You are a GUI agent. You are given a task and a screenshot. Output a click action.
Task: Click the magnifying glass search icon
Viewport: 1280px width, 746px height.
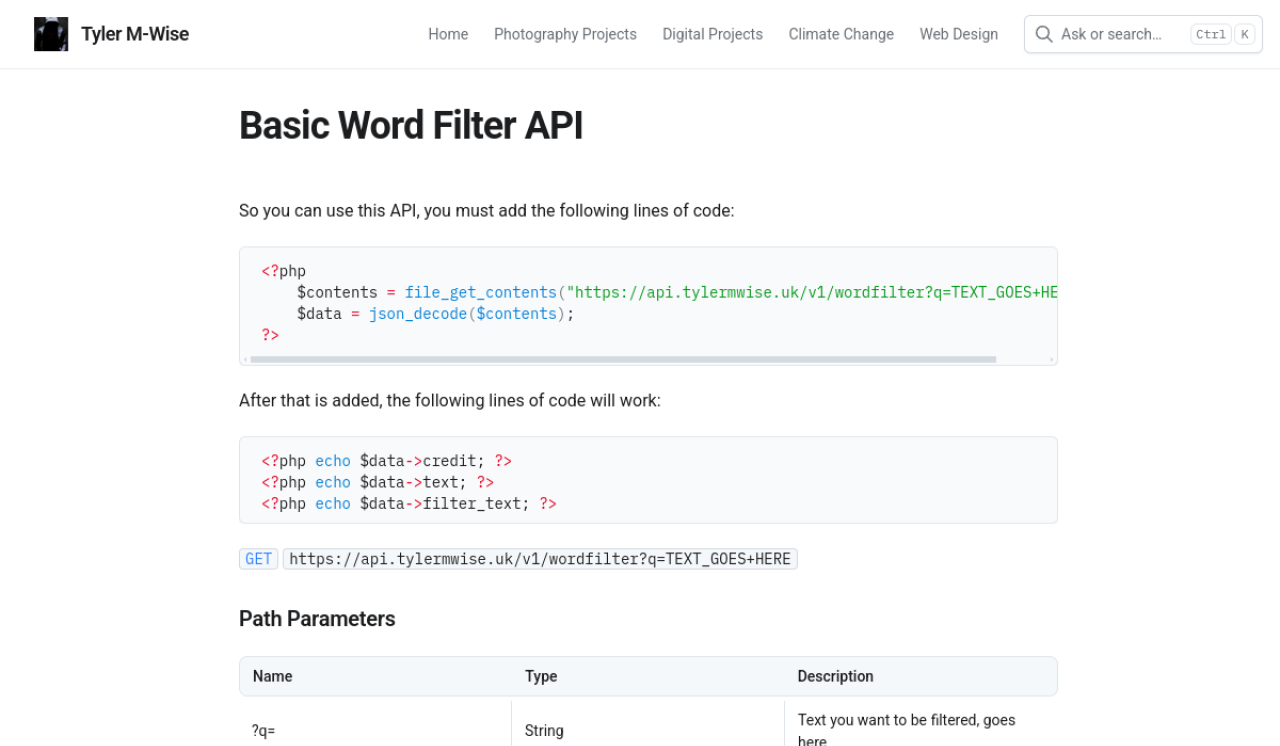(1044, 34)
